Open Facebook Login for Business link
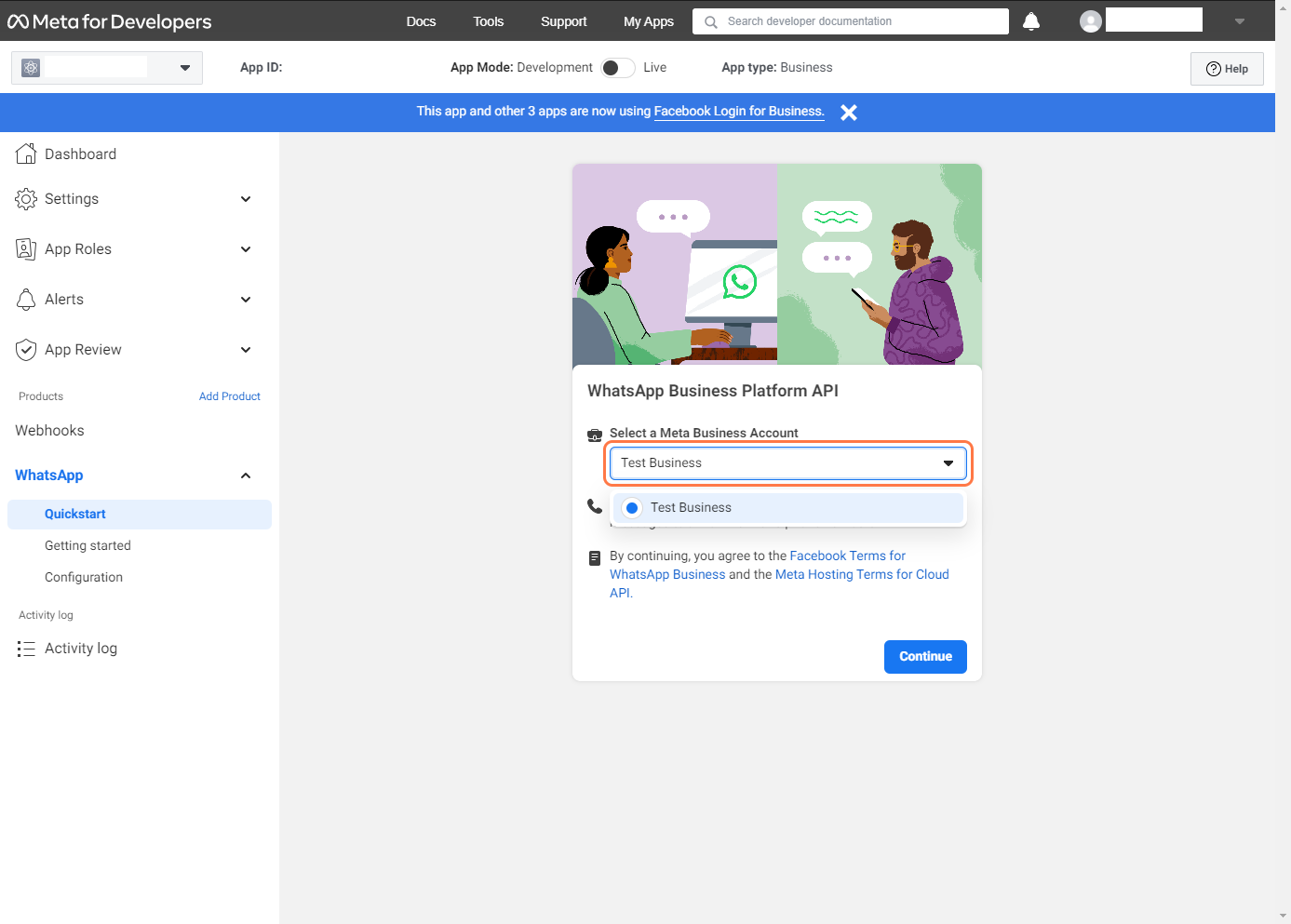Viewport: 1291px width, 924px height. click(x=739, y=112)
